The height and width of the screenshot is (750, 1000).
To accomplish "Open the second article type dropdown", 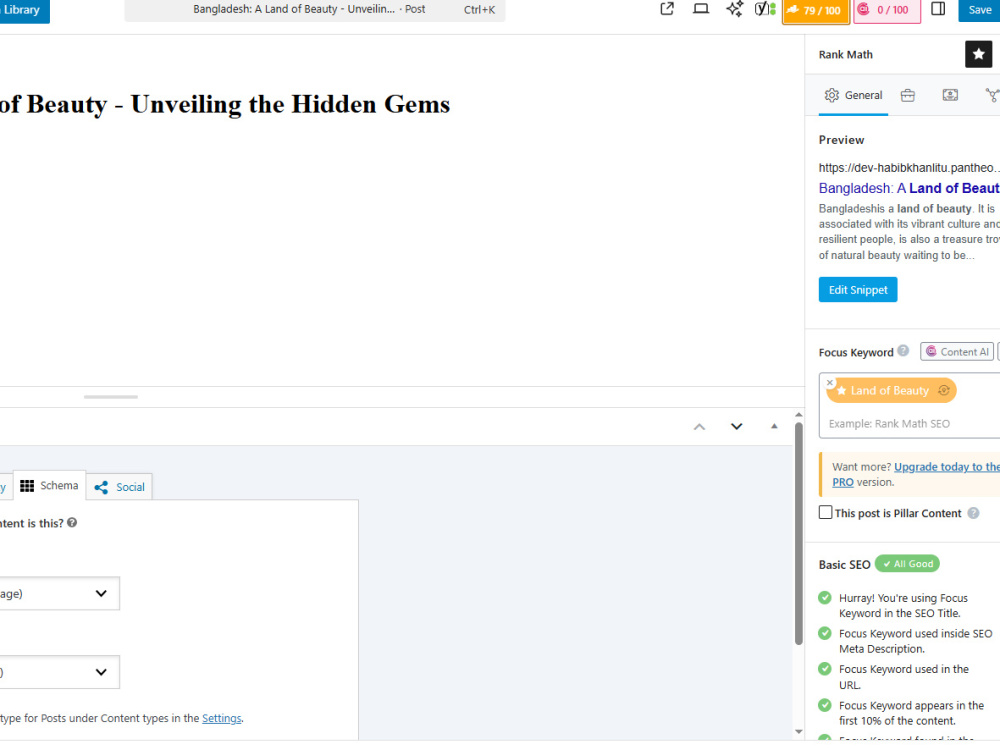I will coord(59,672).
